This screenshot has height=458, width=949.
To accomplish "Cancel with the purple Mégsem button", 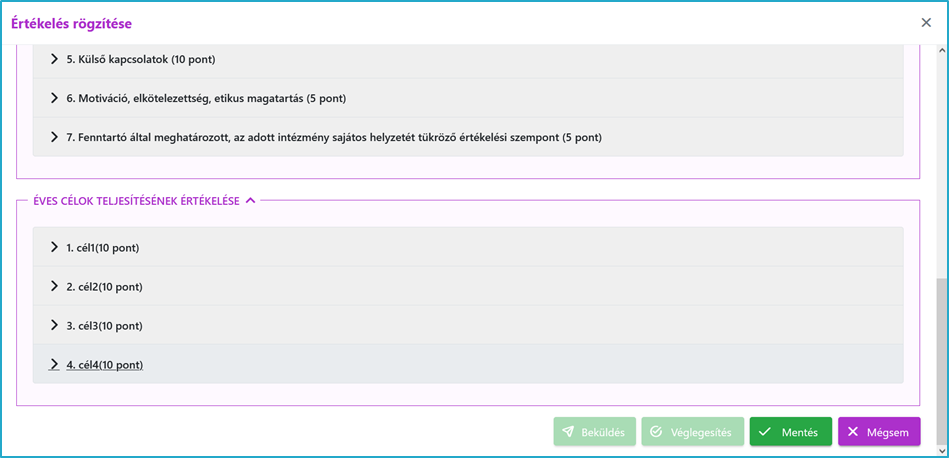I will coord(879,432).
